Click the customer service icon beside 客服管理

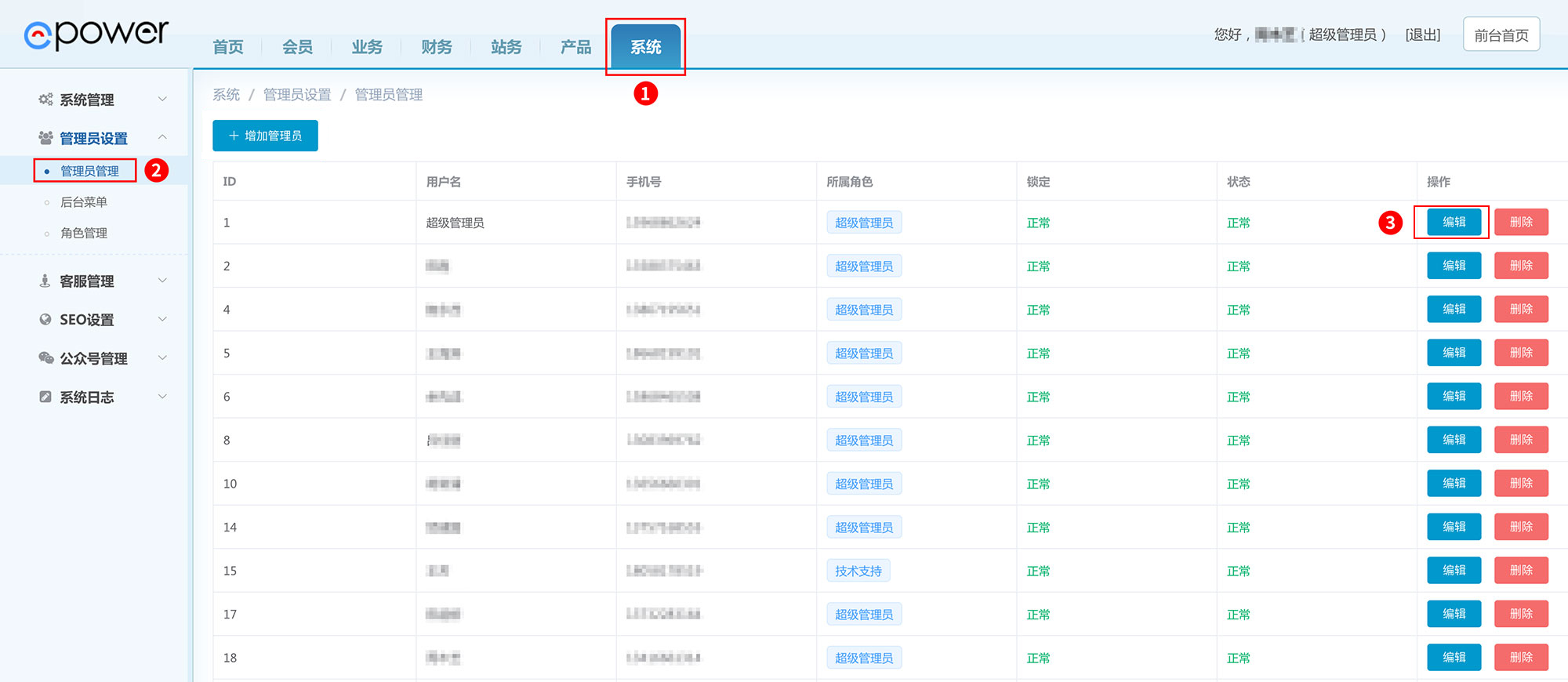(45, 281)
